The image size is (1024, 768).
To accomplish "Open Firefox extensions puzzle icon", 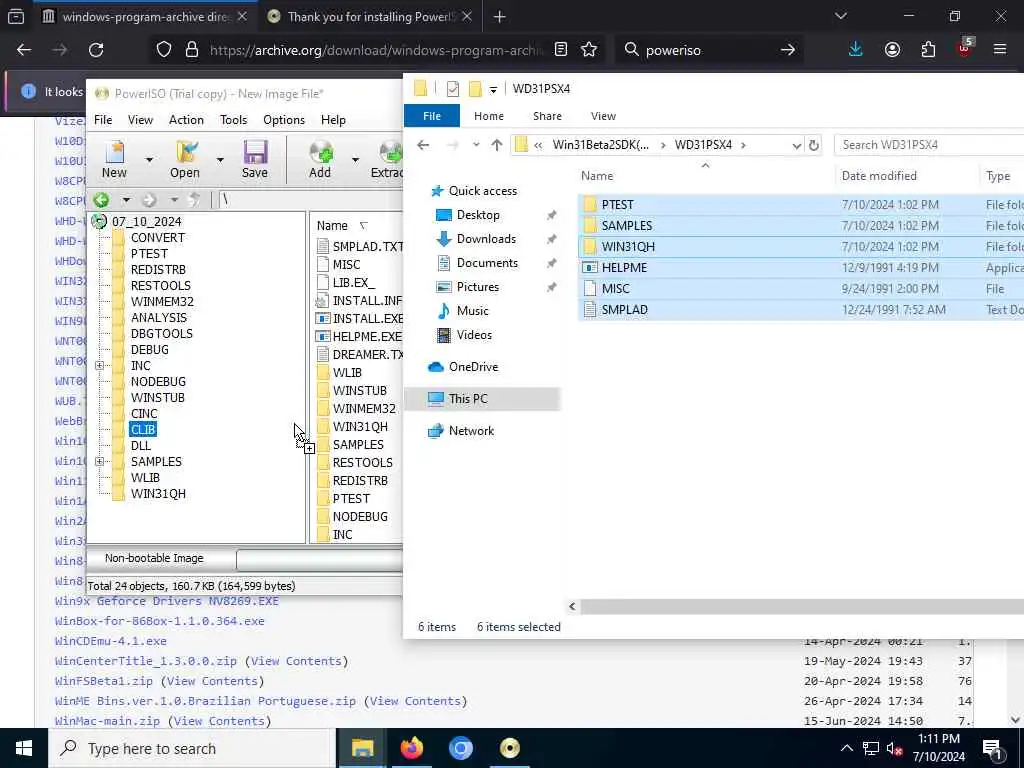I will [x=928, y=50].
